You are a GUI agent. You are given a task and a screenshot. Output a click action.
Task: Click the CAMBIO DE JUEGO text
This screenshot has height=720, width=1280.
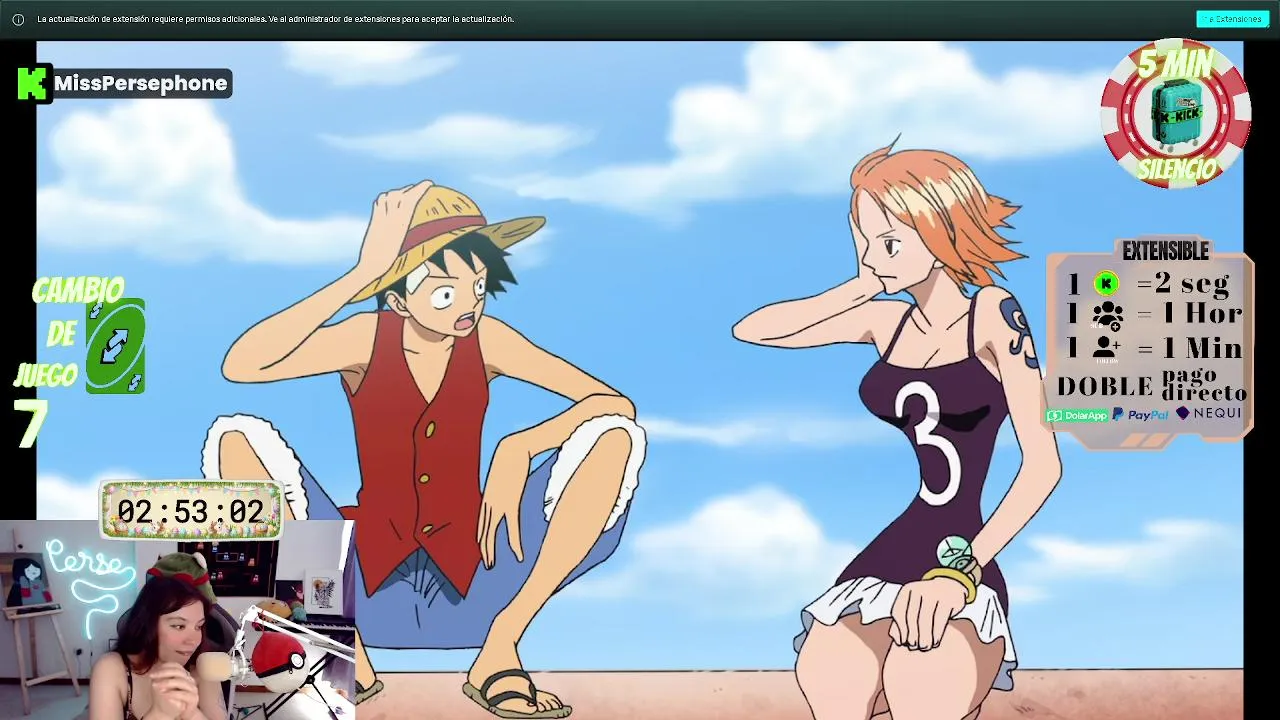pos(70,332)
